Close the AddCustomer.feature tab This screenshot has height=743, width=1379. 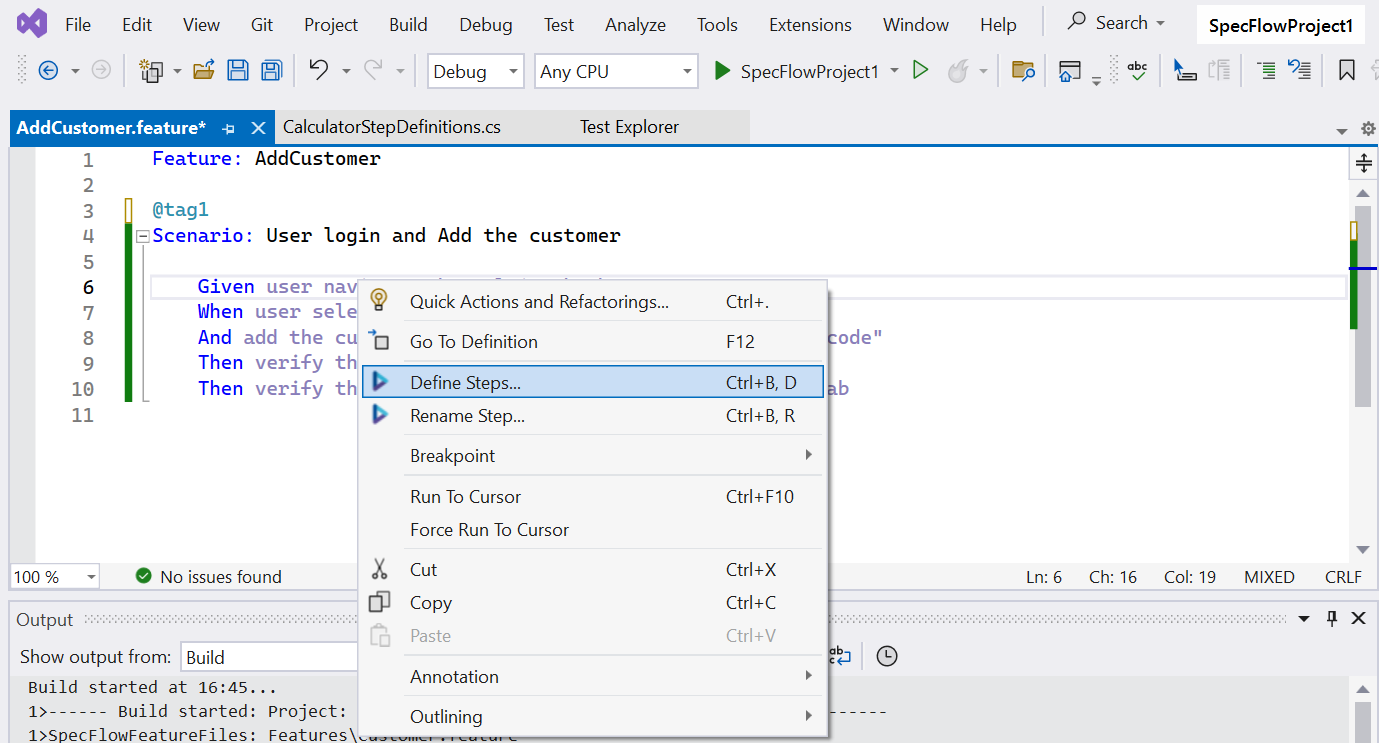point(258,128)
